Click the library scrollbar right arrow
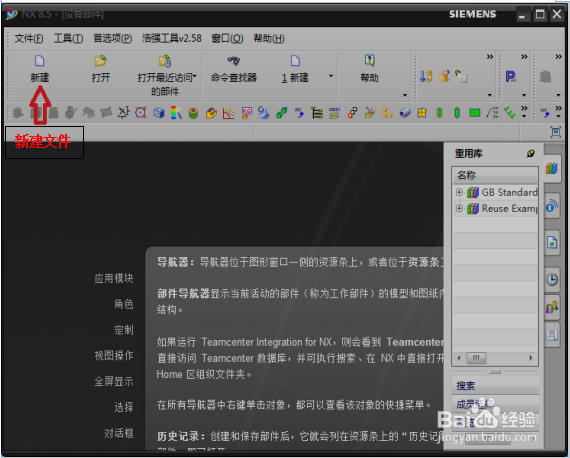 531,358
